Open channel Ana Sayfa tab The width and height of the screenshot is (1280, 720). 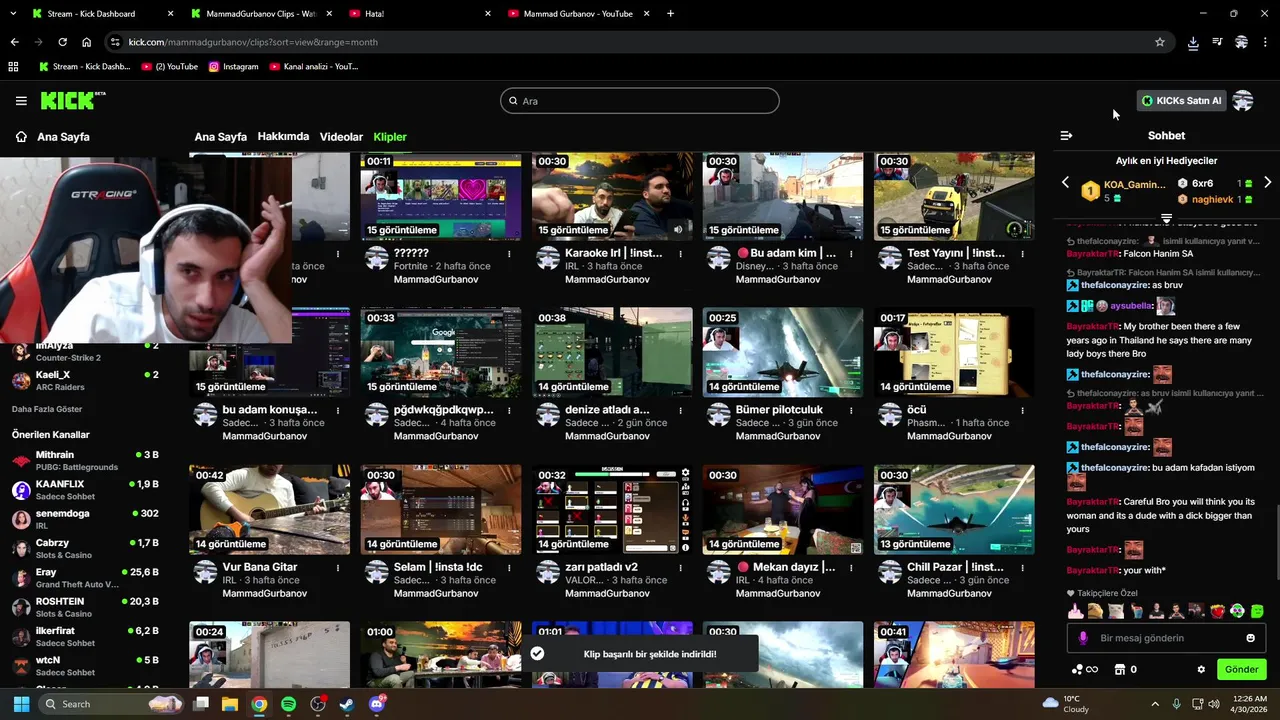[220, 137]
